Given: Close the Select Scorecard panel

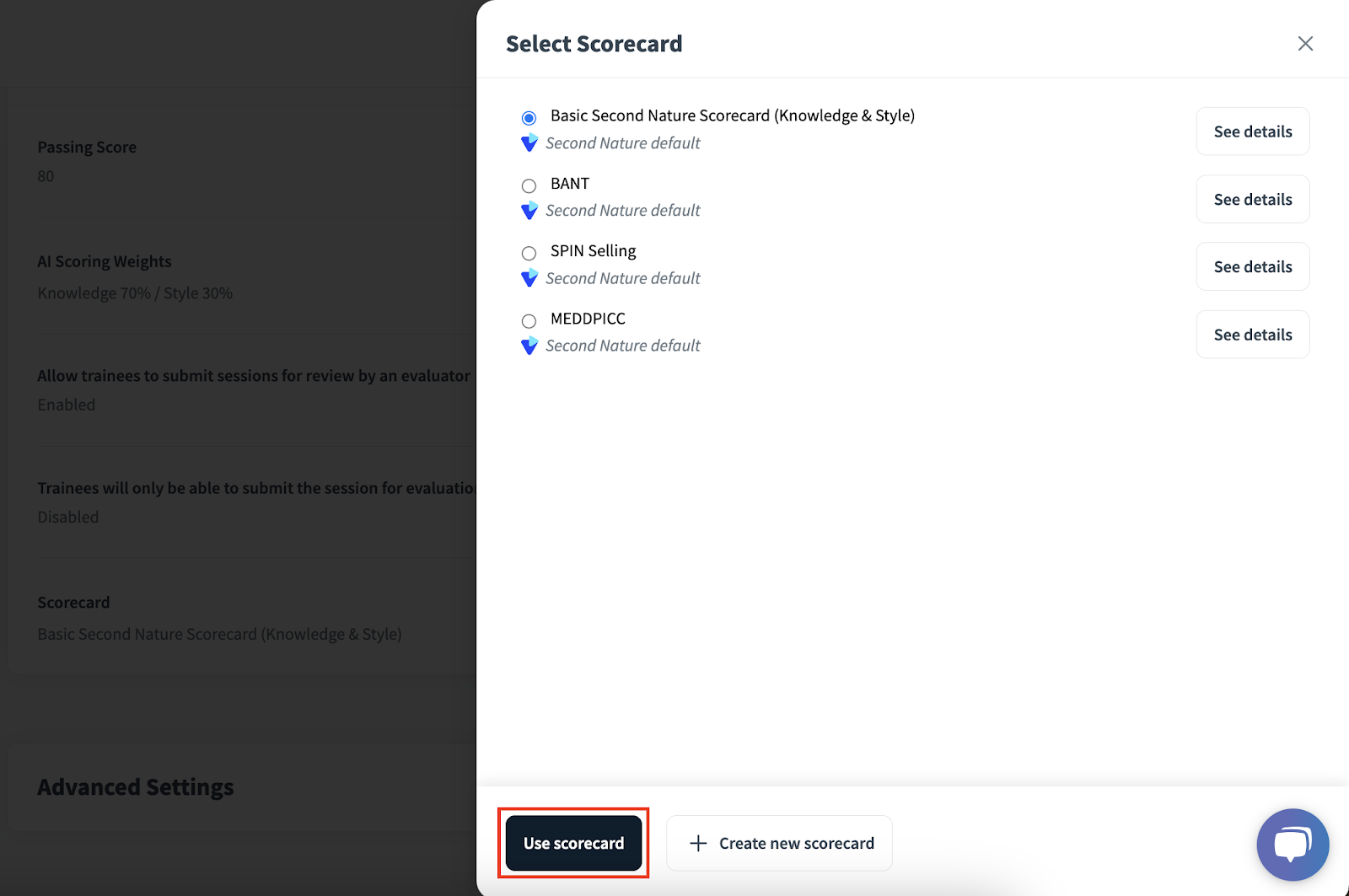Looking at the screenshot, I should point(1305,44).
